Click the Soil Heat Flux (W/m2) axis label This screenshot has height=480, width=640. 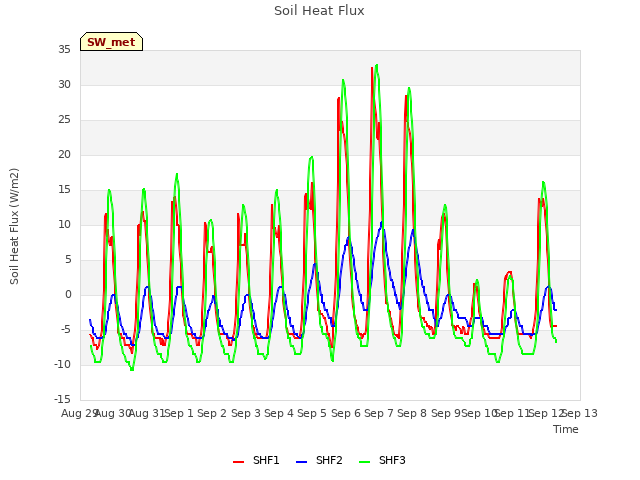point(14,226)
